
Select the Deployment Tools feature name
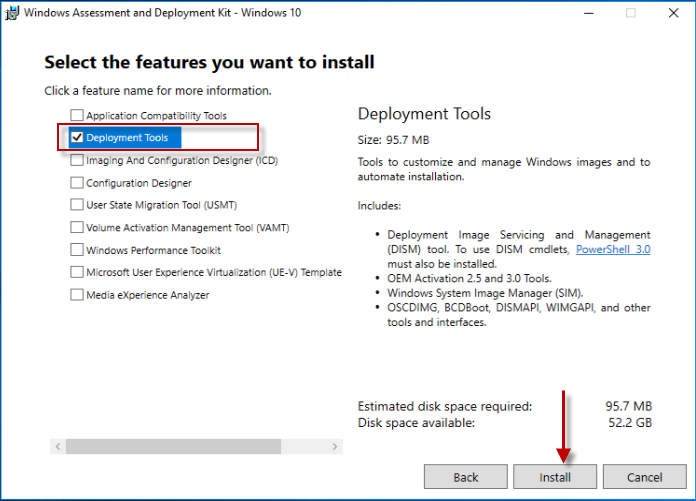pos(127,138)
